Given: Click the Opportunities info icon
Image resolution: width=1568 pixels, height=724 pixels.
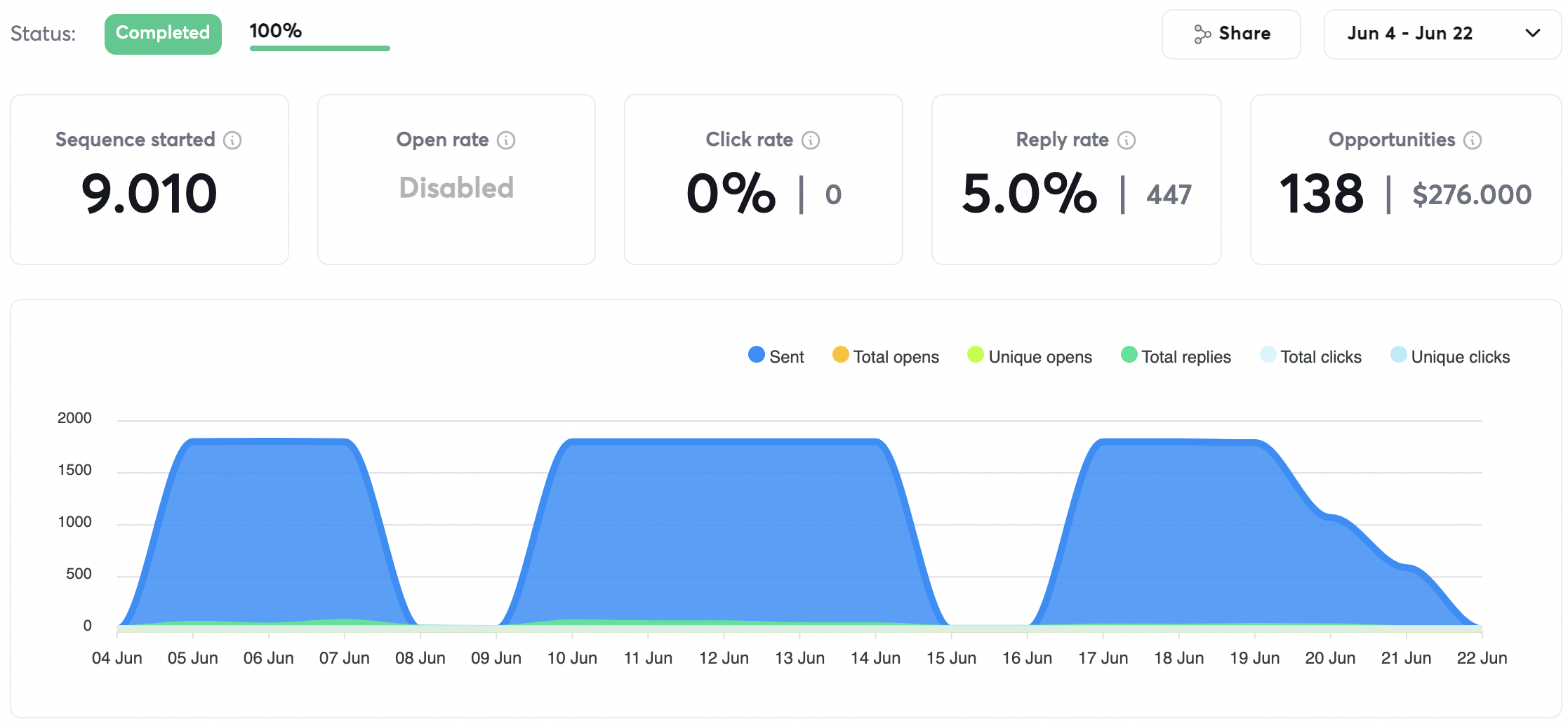Looking at the screenshot, I should [1473, 140].
